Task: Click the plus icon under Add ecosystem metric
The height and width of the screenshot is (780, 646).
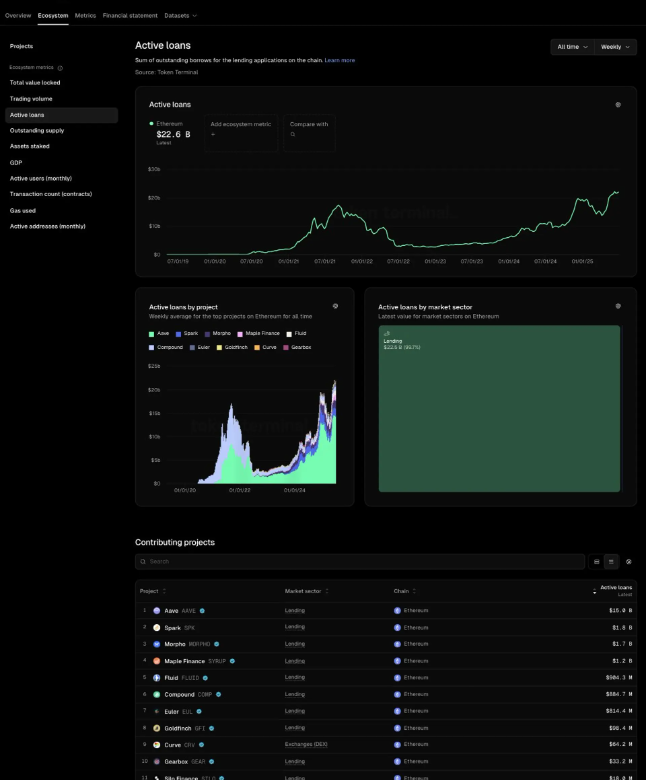Action: pos(213,134)
